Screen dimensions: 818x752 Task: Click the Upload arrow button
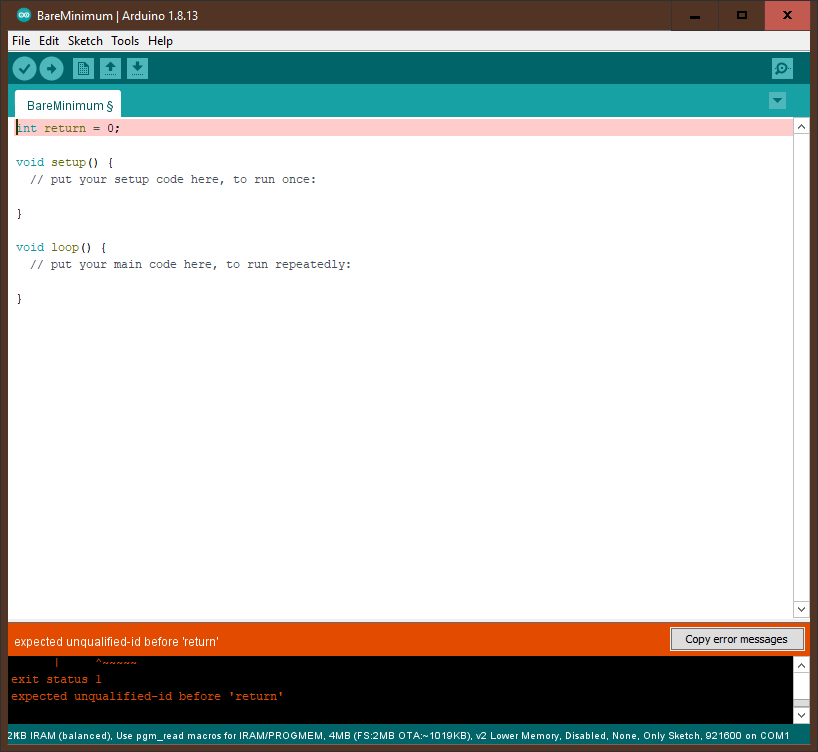(x=51, y=69)
